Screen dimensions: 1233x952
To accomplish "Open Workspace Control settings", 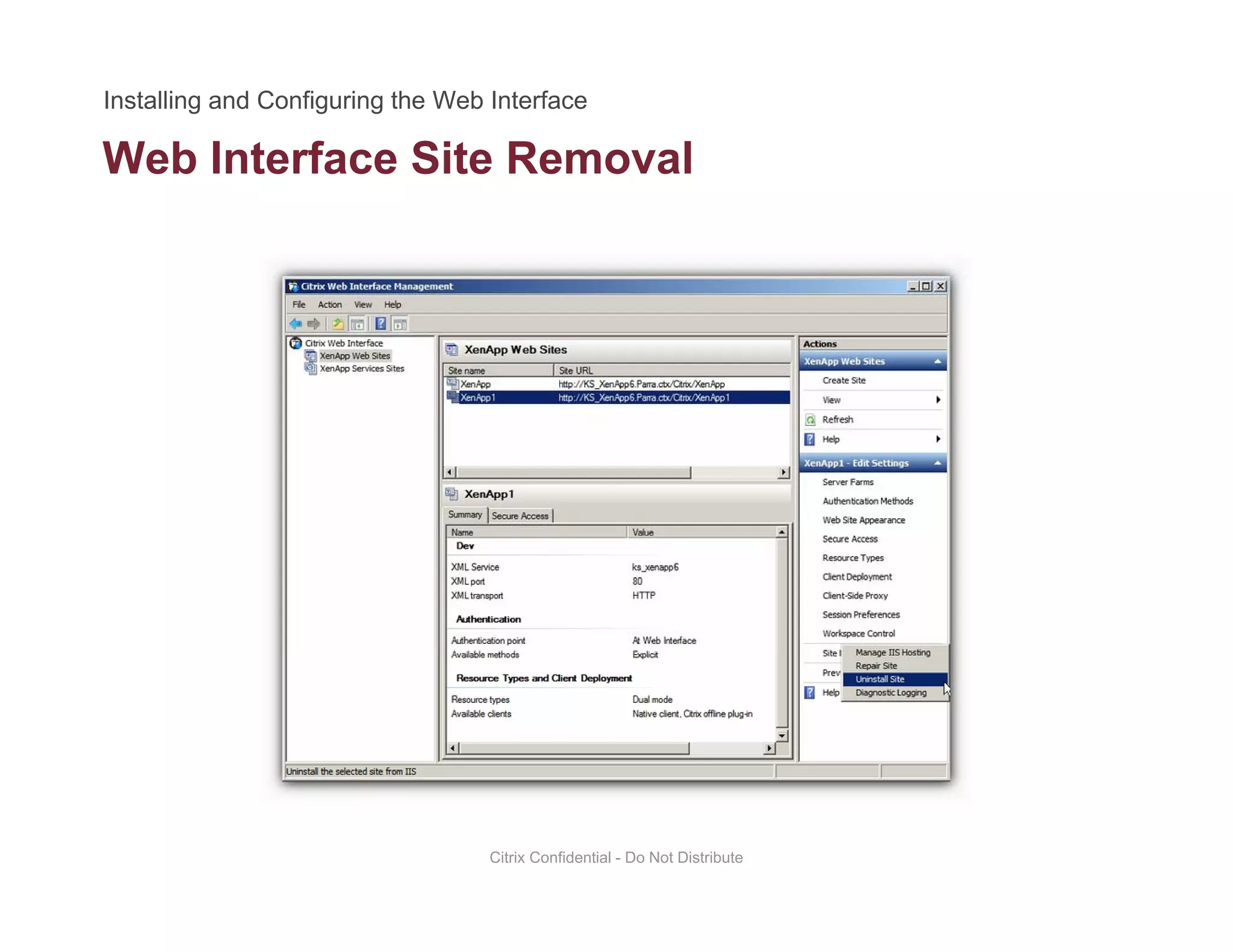I will point(859,634).
